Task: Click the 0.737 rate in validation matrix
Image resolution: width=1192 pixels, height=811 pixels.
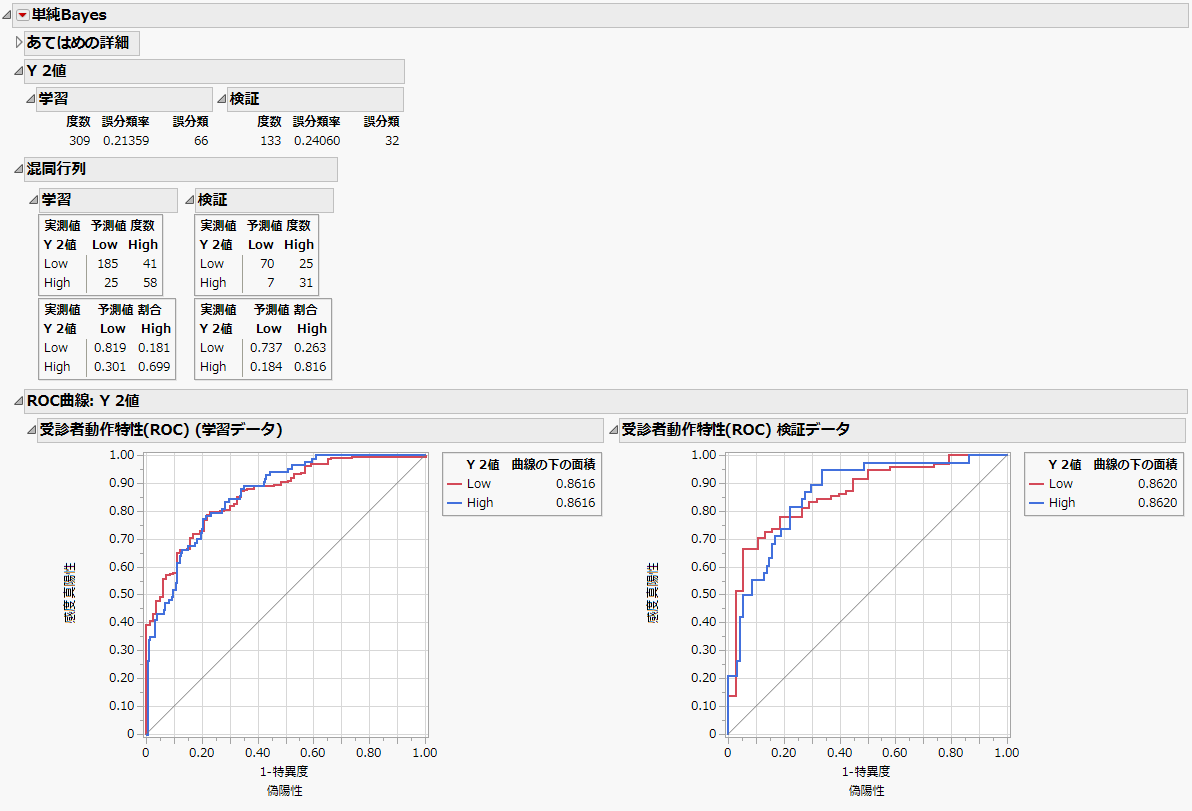Action: pyautogui.click(x=266, y=347)
